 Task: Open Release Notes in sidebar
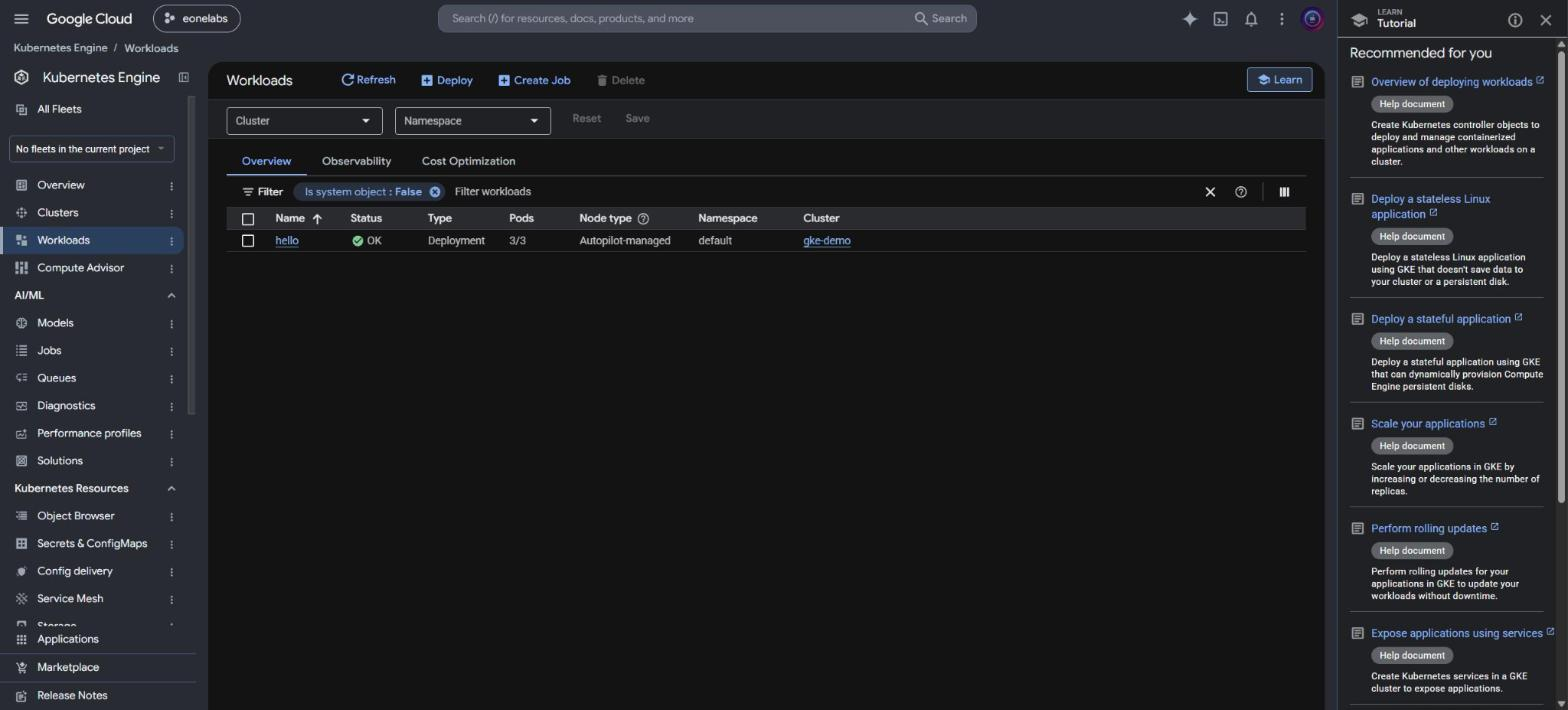pyautogui.click(x=72, y=696)
